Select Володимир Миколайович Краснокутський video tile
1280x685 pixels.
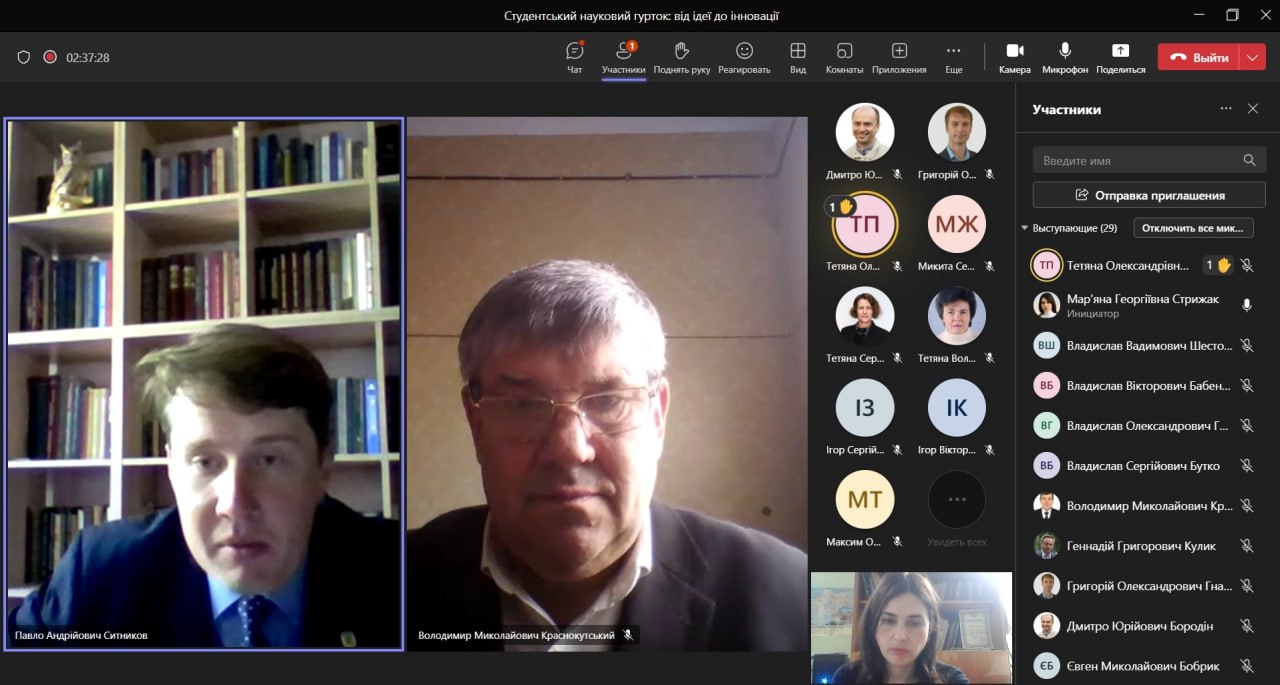pyautogui.click(x=607, y=385)
